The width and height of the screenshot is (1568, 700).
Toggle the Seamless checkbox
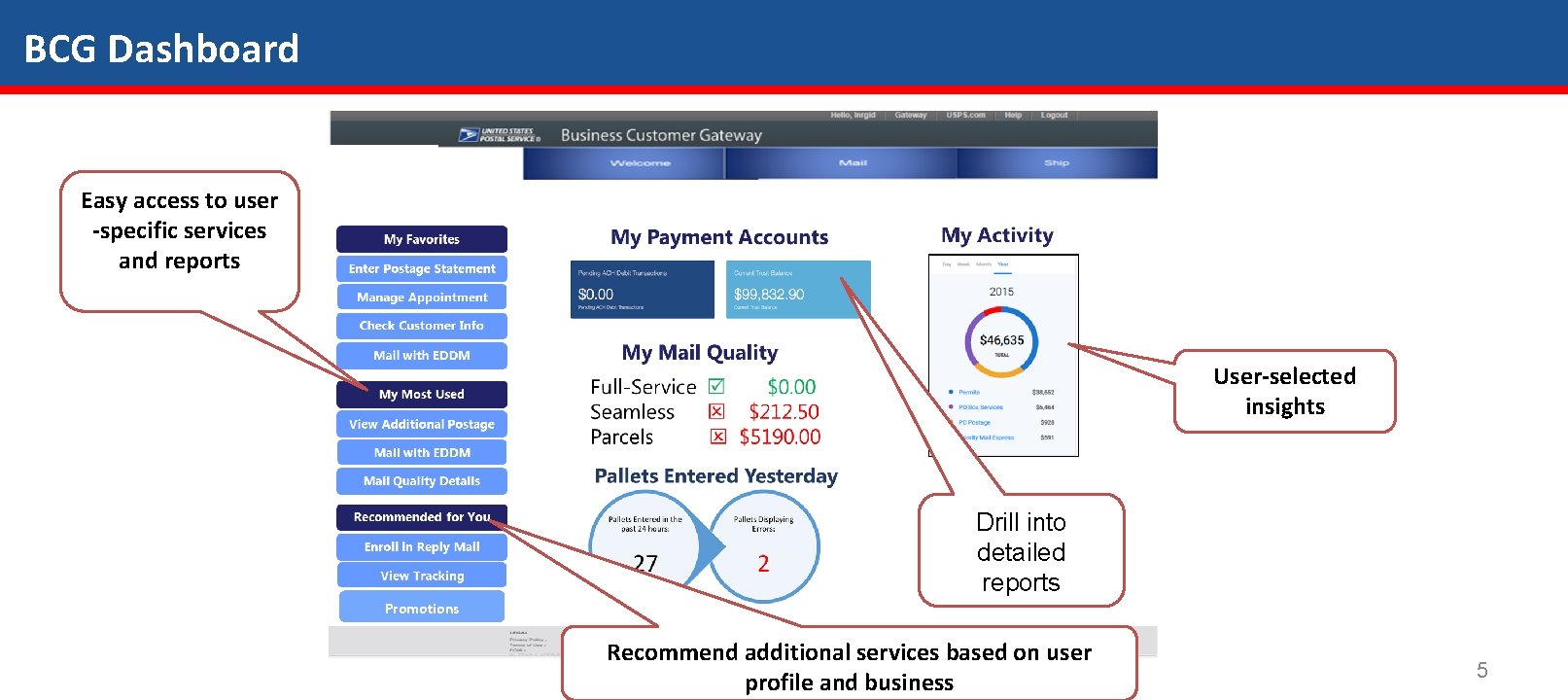click(716, 411)
